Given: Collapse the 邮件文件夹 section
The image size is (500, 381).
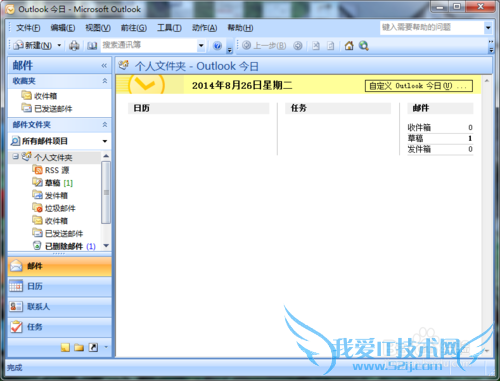Looking at the screenshot, I should (x=105, y=125).
